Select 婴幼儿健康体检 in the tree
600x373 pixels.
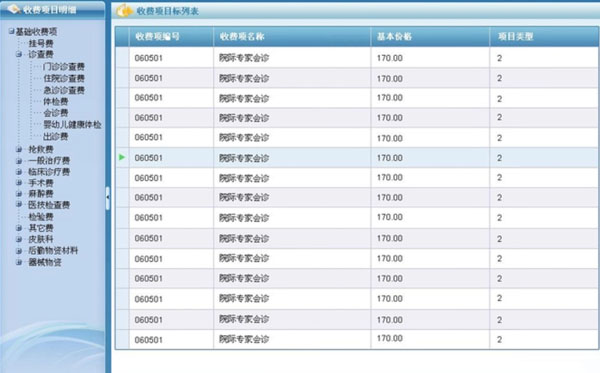(72, 125)
